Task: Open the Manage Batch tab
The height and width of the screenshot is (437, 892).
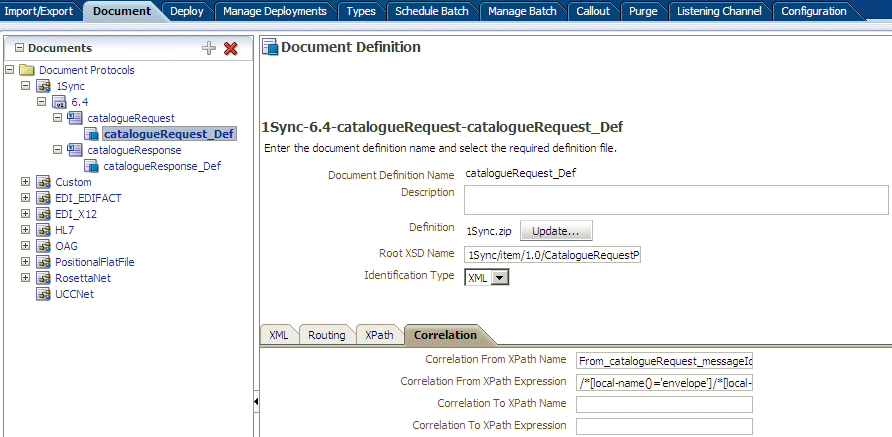Action: pyautogui.click(x=522, y=11)
